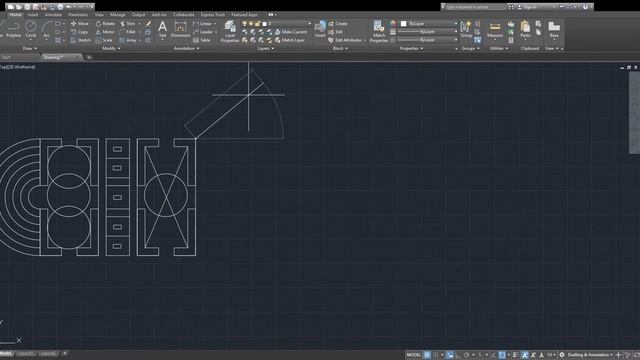This screenshot has width=640, height=360.
Task: Click the Copy tool
Action: (79, 32)
